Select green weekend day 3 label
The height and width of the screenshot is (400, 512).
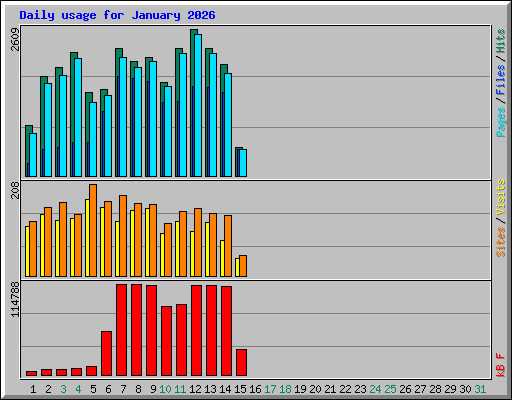[x=63, y=389]
